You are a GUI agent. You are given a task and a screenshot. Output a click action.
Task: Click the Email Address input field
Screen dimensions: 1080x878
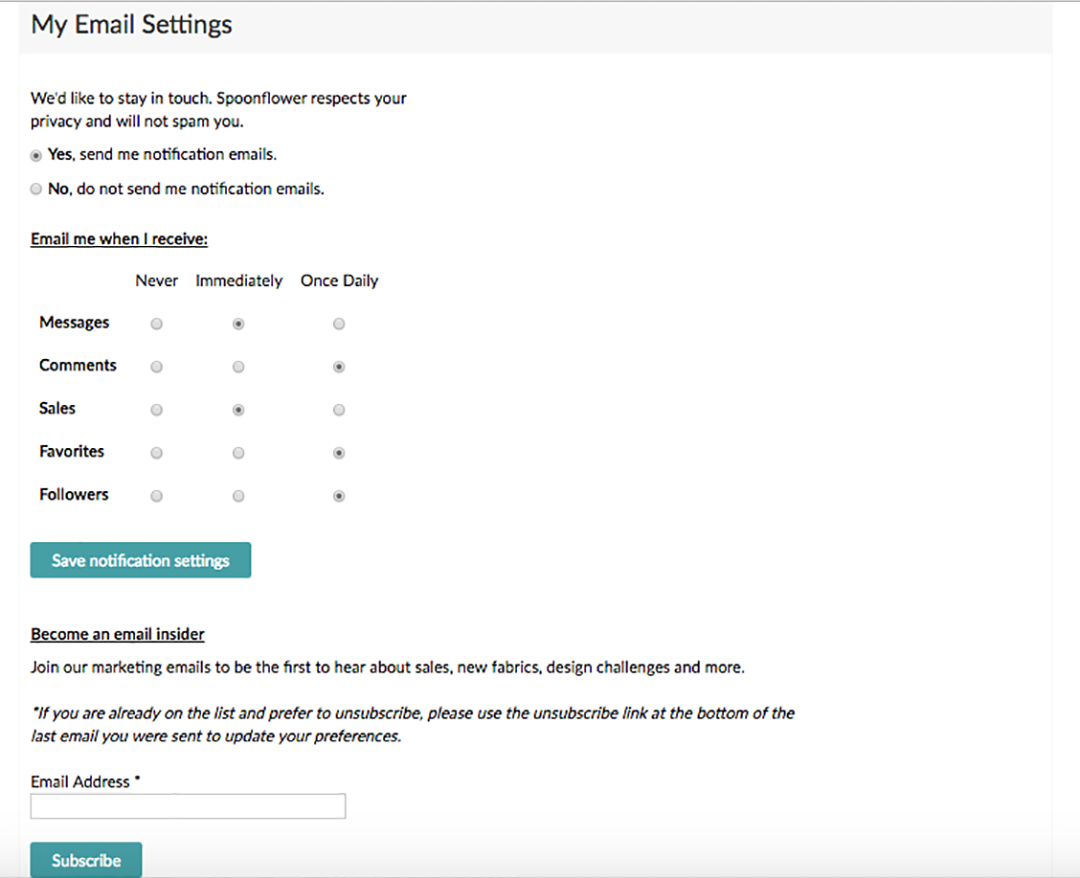tap(188, 806)
